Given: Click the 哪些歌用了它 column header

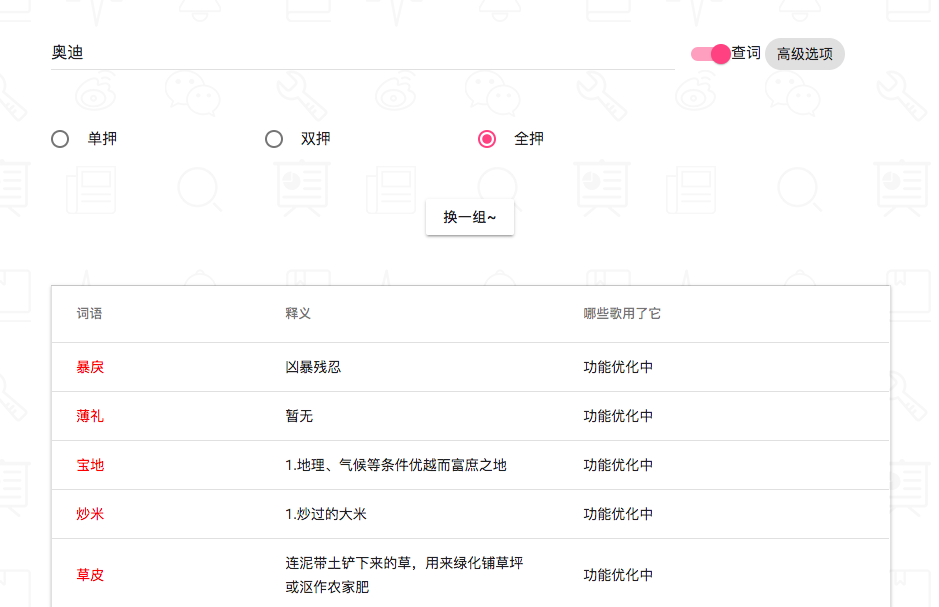Looking at the screenshot, I should click(622, 314).
